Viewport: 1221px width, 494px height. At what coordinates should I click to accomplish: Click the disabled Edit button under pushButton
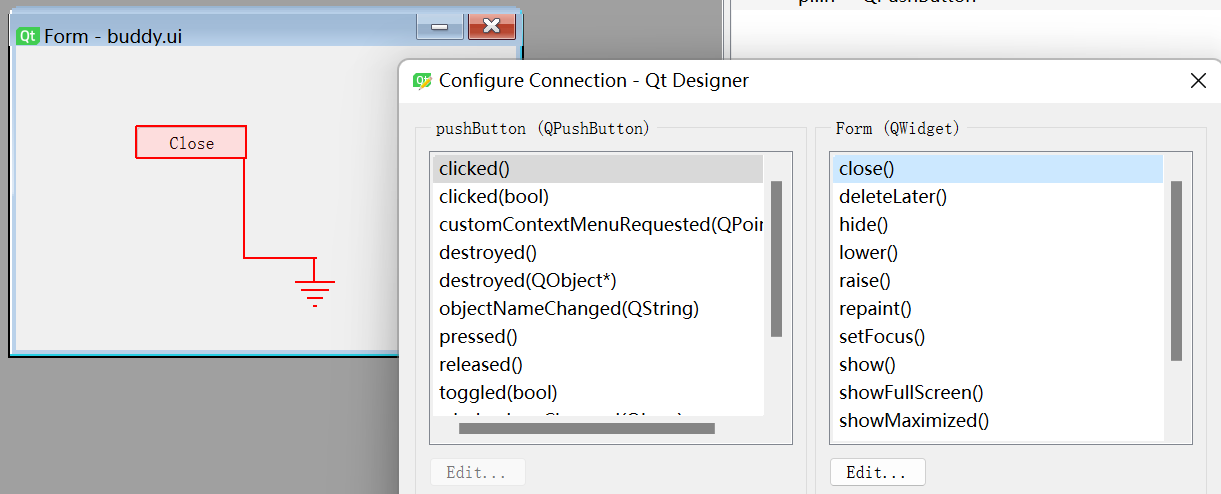[x=477, y=472]
